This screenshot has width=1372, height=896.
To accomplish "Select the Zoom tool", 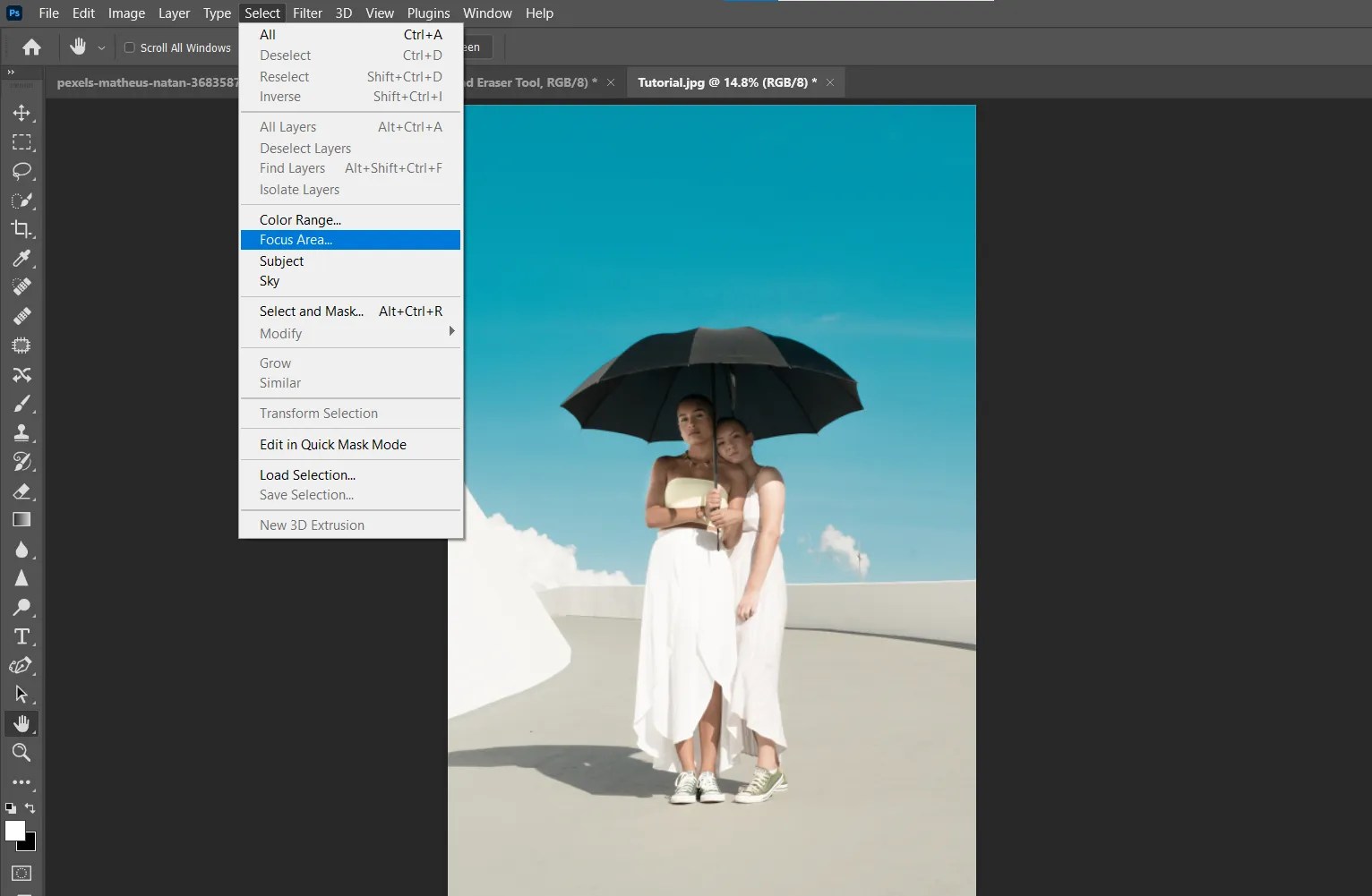I will (21, 753).
